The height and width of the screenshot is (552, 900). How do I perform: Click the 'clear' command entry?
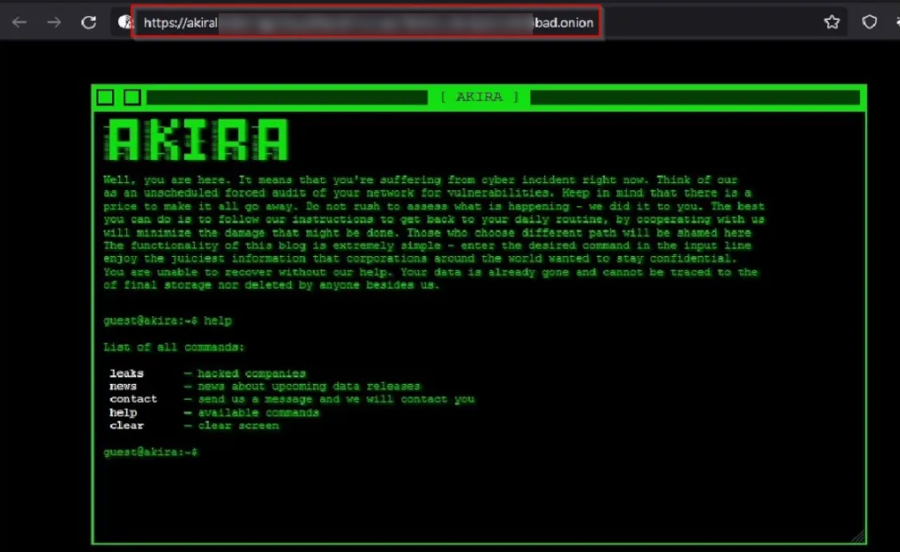(126, 425)
